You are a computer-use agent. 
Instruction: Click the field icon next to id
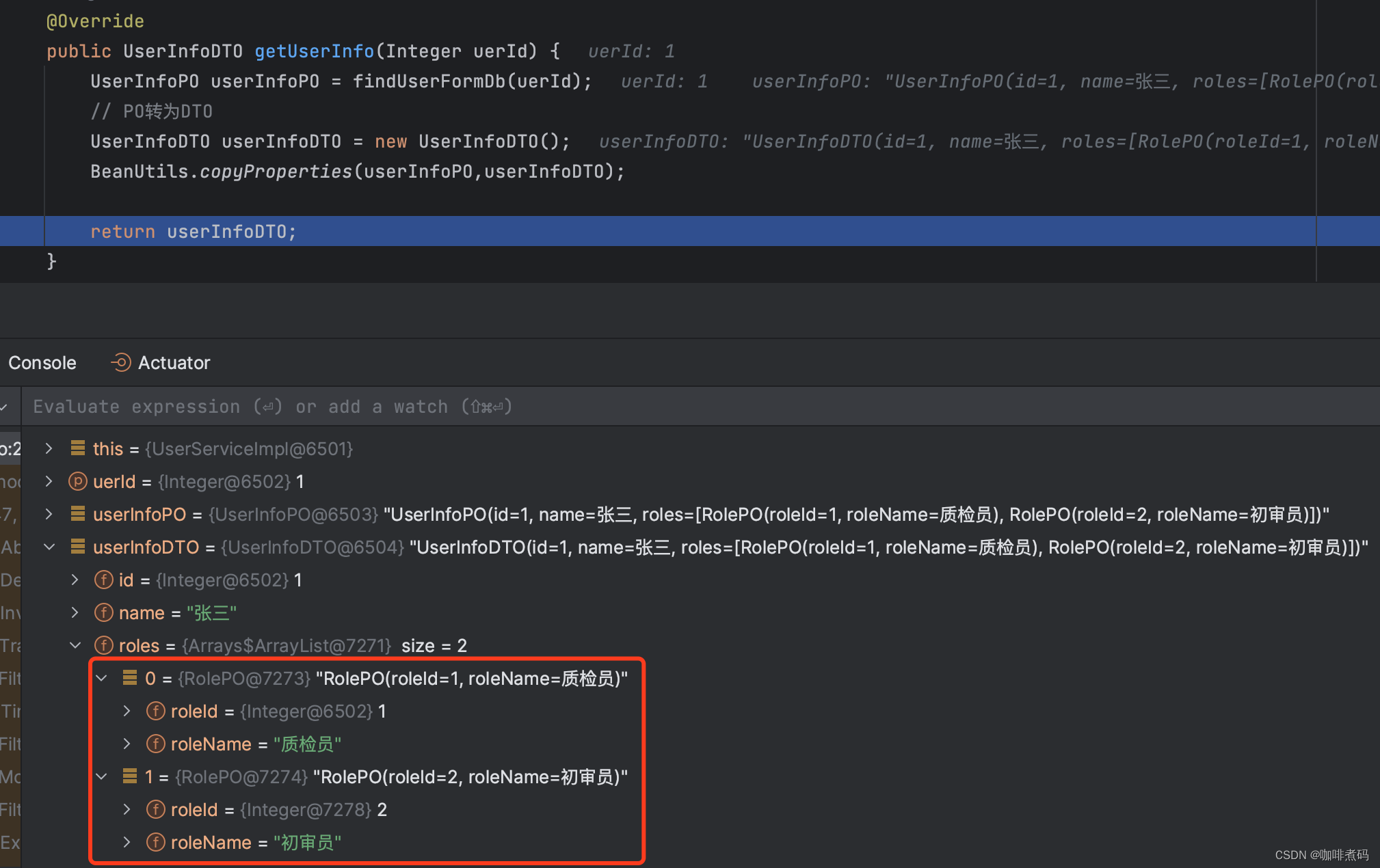(x=103, y=580)
